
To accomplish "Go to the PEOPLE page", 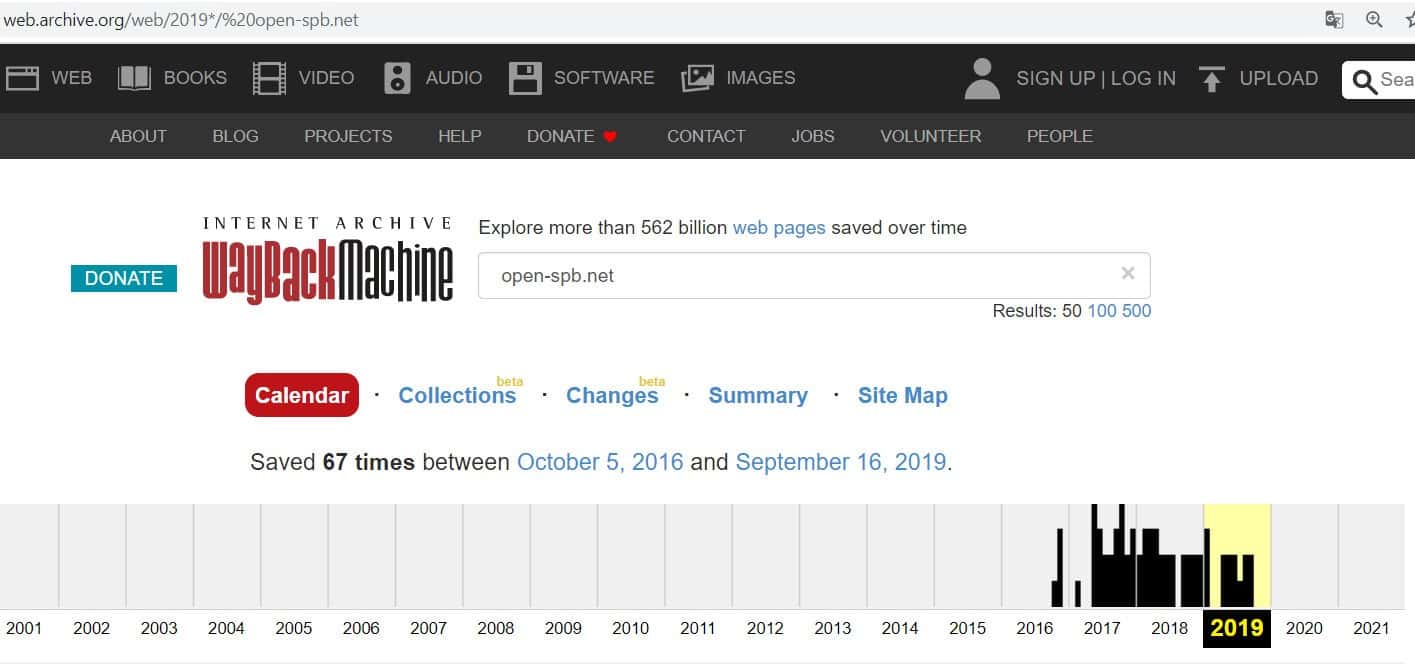I will 1060,136.
